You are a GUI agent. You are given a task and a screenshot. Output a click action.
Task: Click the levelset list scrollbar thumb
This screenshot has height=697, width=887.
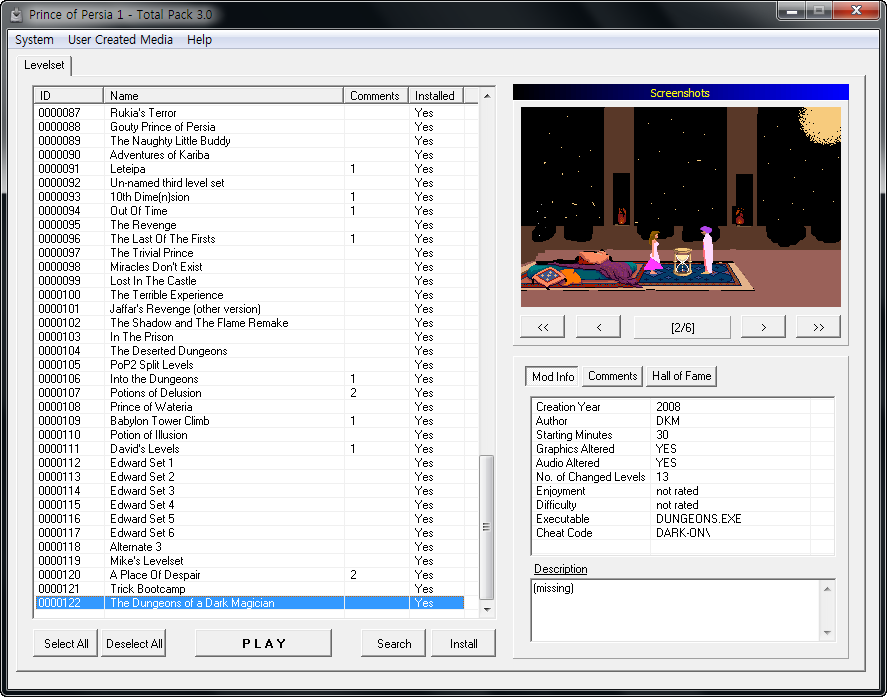[486, 527]
